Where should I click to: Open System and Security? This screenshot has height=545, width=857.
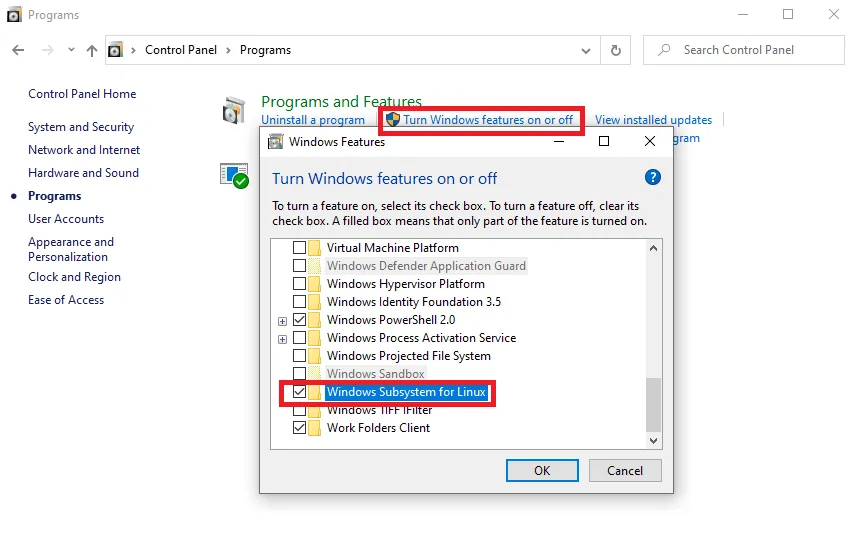pyautogui.click(x=81, y=127)
